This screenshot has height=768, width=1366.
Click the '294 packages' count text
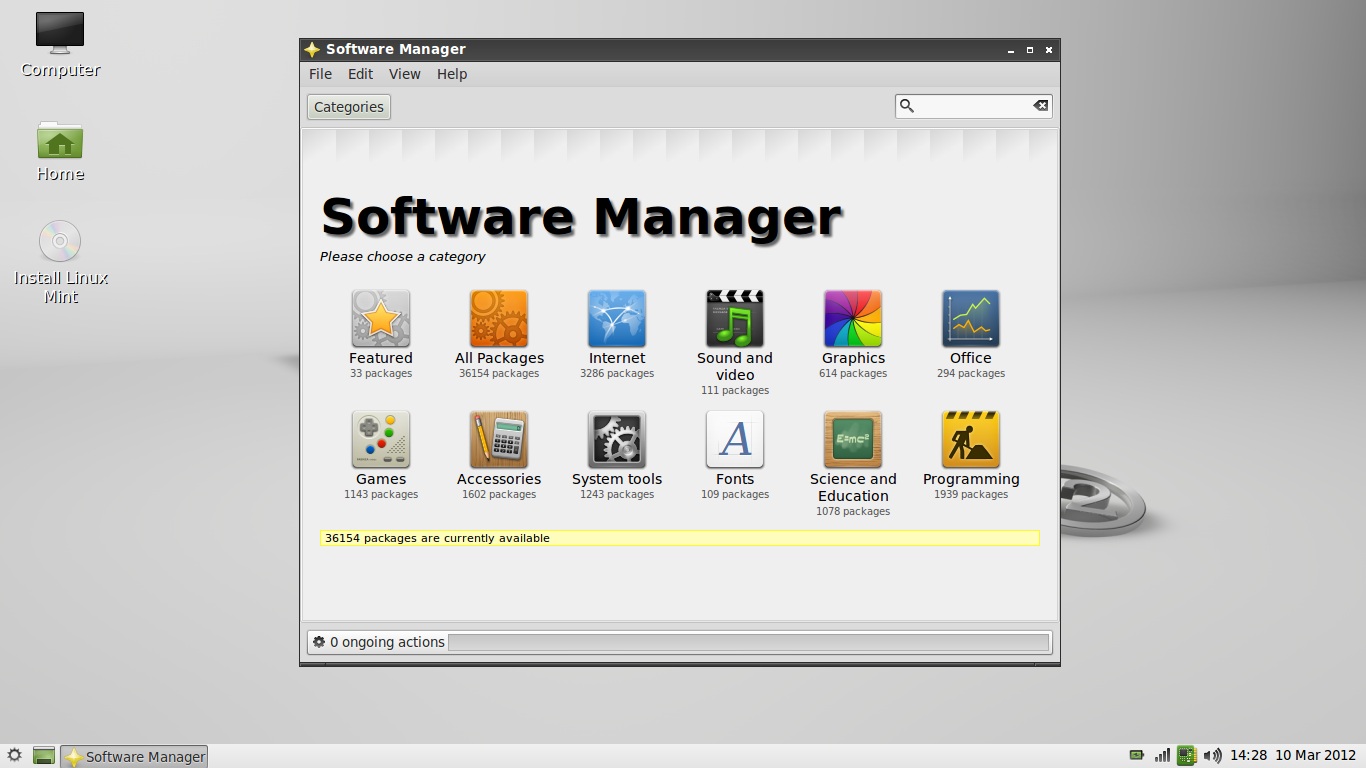[x=971, y=373]
